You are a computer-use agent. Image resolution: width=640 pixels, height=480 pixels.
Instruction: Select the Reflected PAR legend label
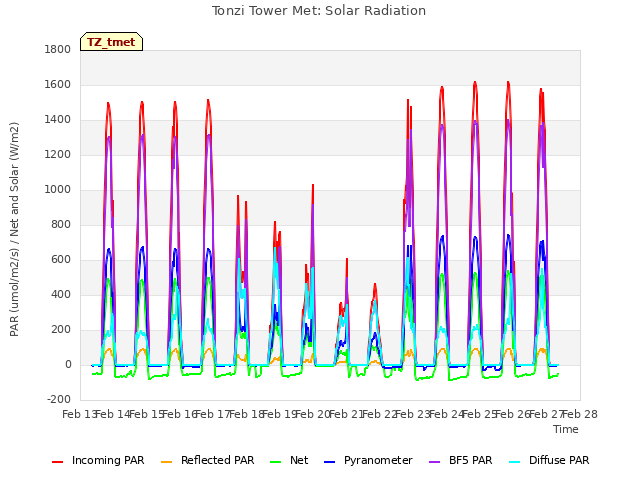click(218, 460)
